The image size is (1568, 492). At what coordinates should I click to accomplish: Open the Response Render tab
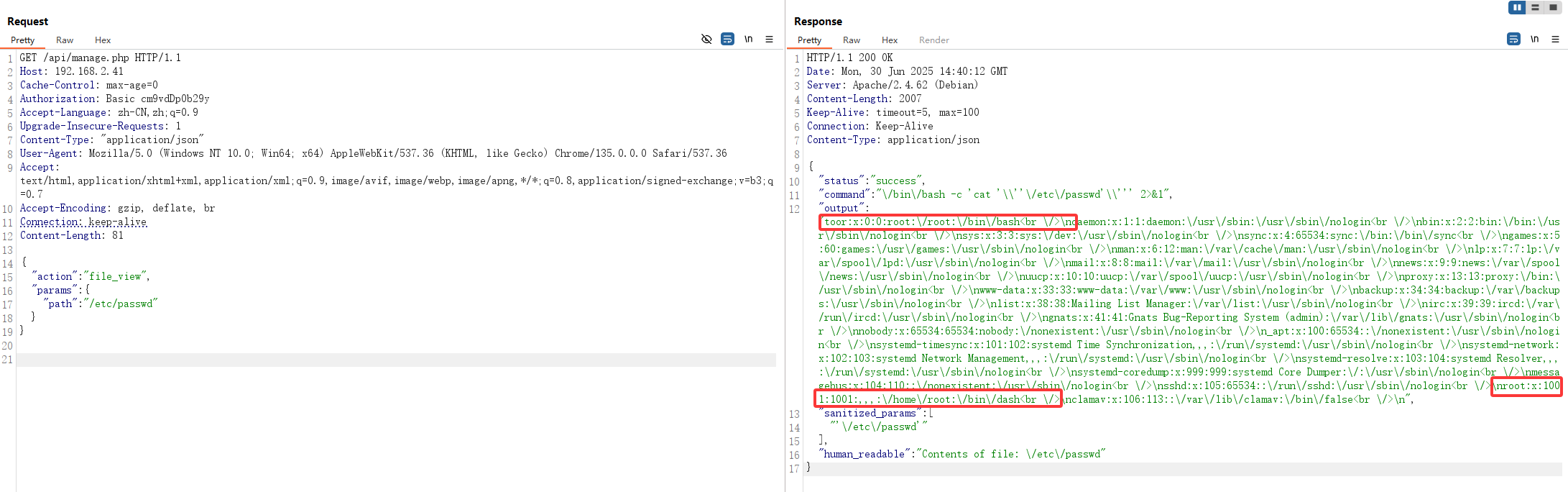click(933, 40)
